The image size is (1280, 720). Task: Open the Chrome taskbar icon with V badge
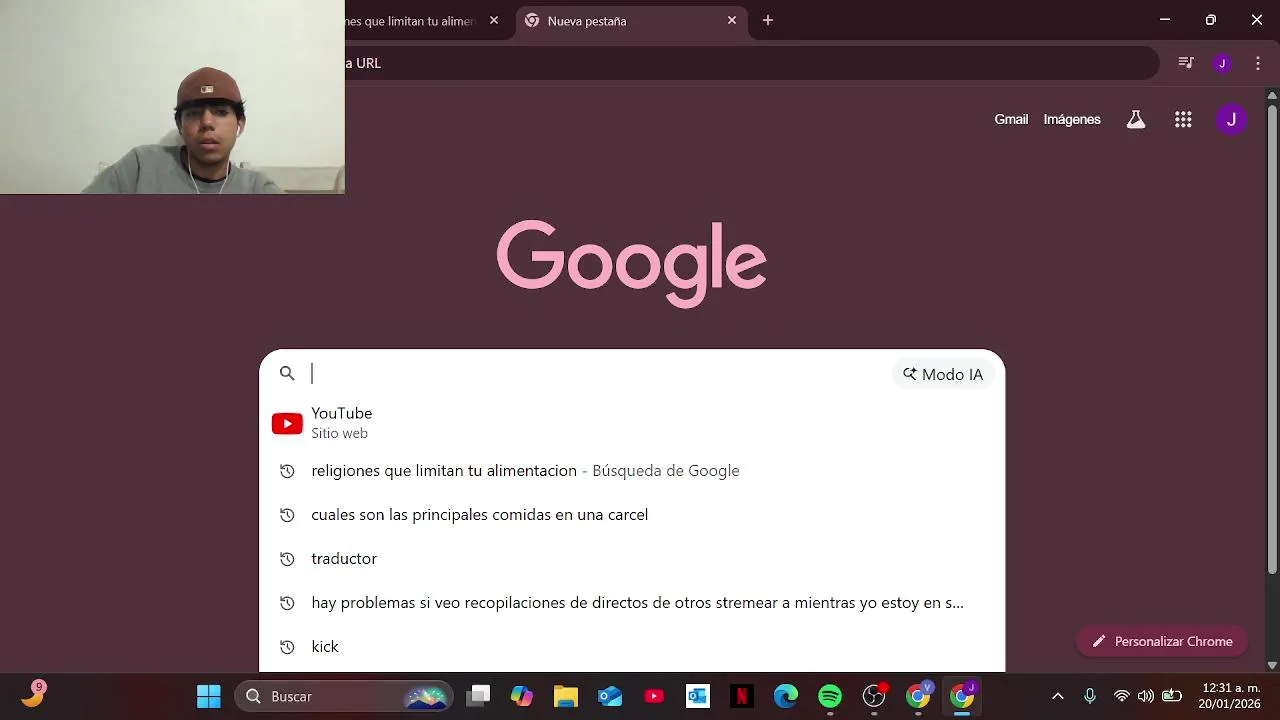point(918,696)
